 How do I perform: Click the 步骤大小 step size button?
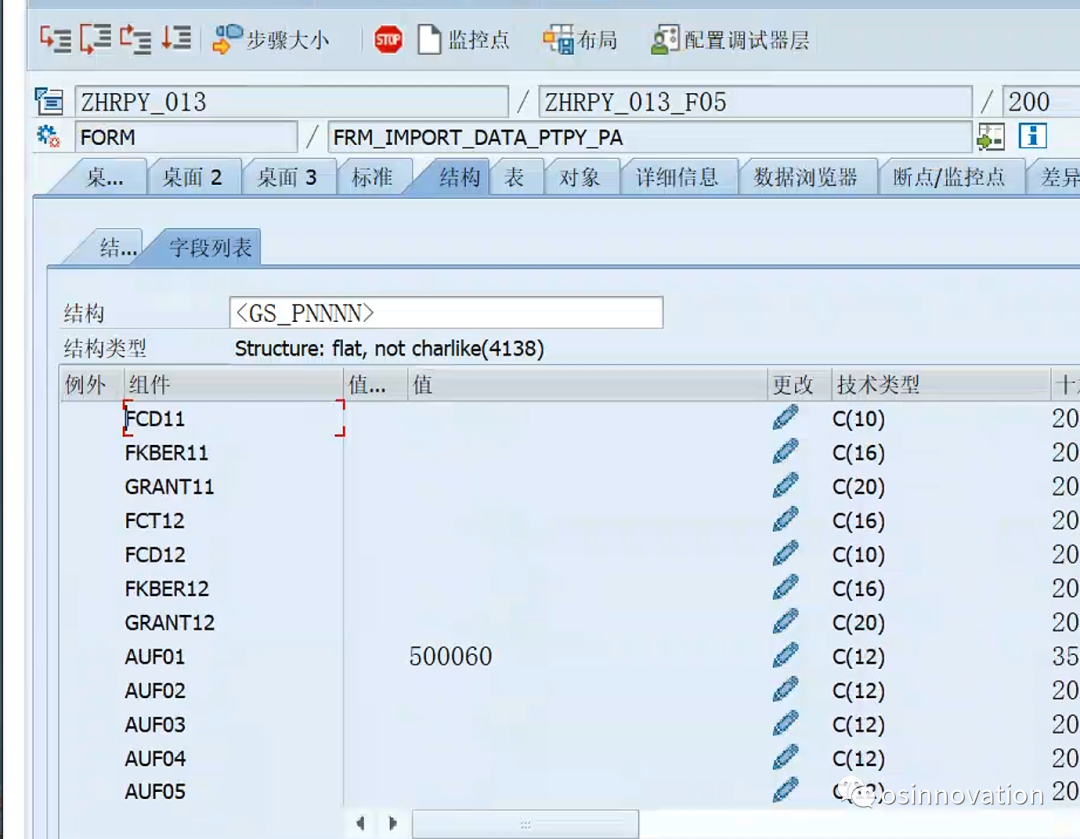271,40
